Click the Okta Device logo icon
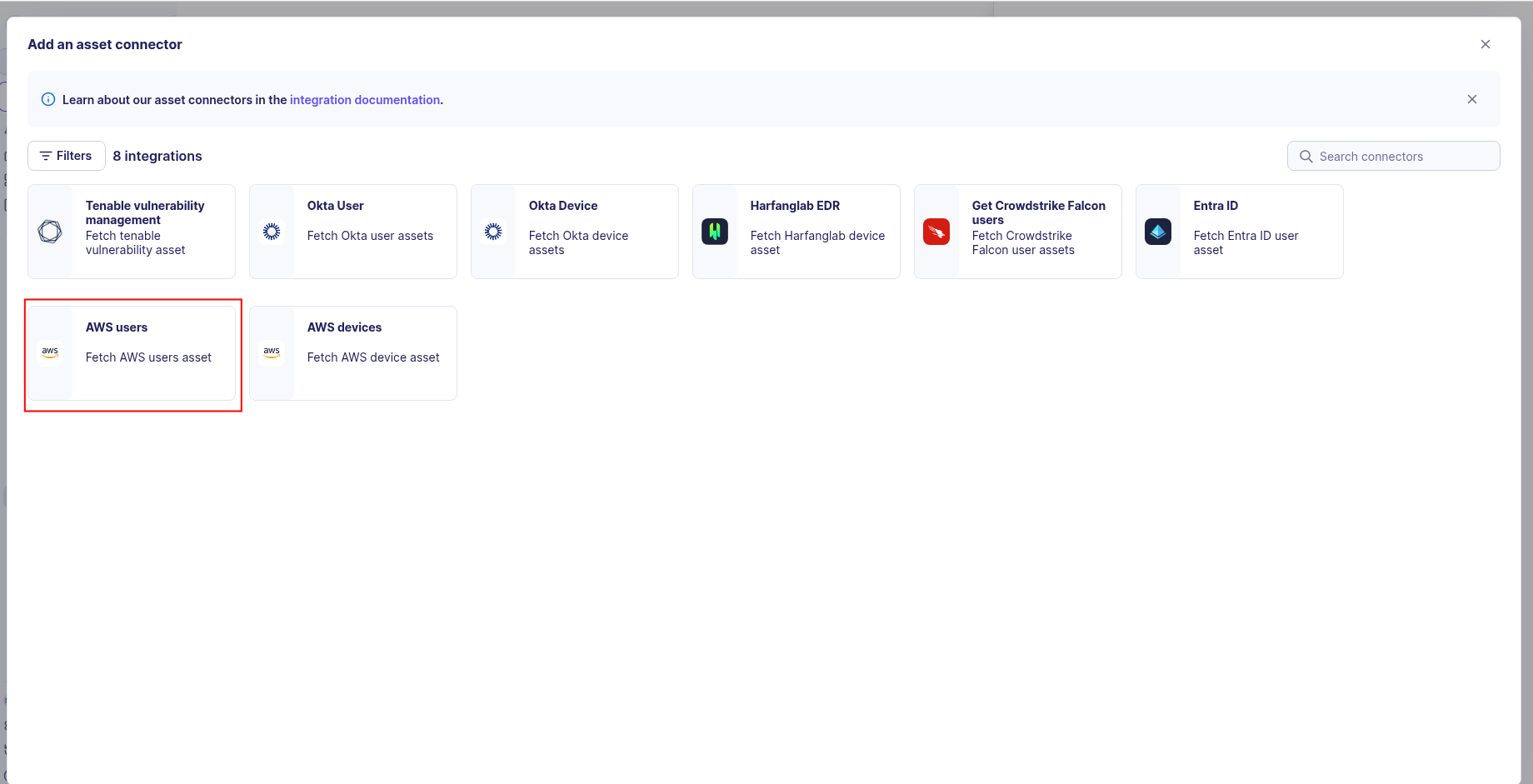 point(493,232)
